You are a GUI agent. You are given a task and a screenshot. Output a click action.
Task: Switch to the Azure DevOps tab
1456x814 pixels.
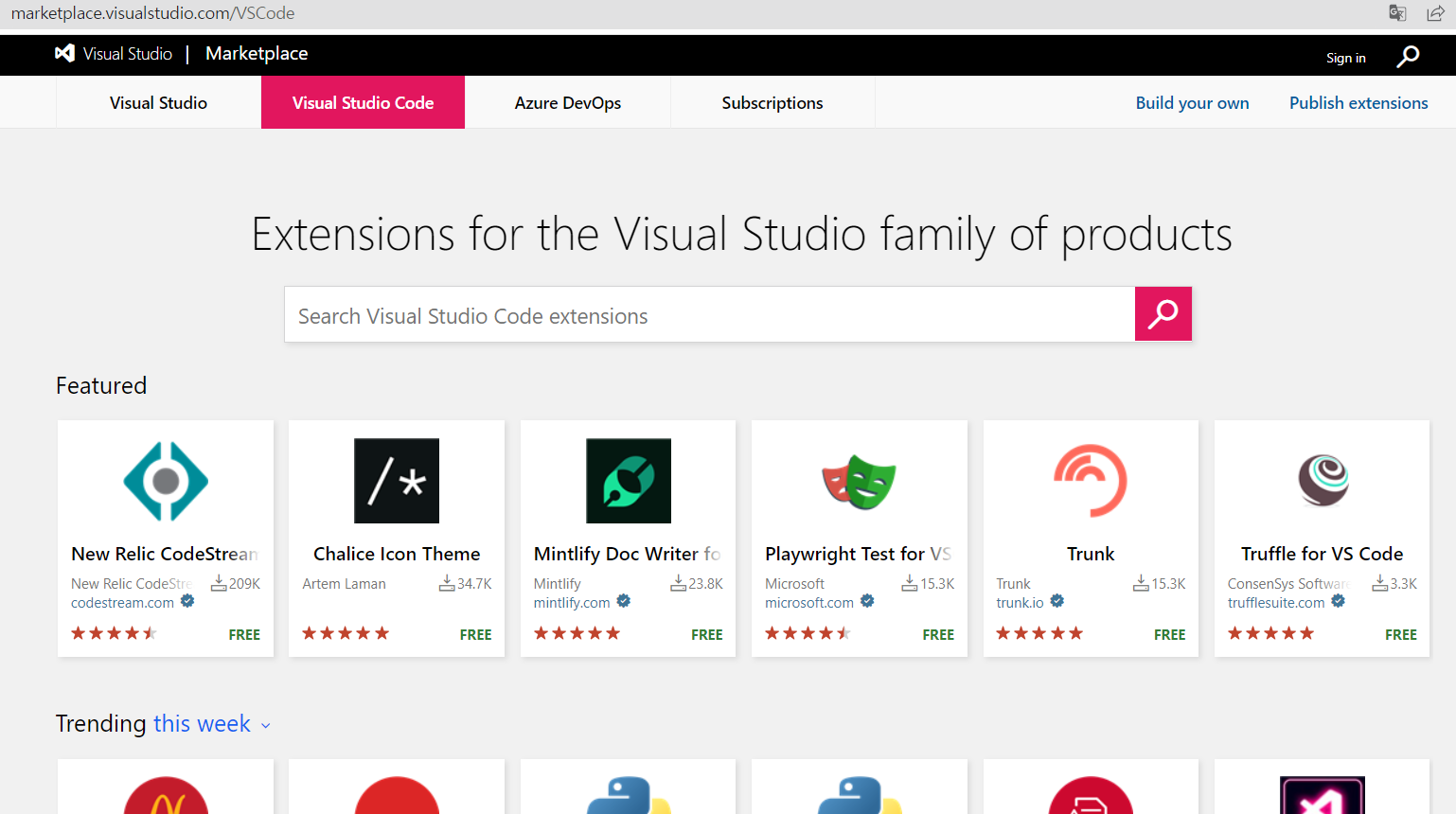tap(568, 102)
